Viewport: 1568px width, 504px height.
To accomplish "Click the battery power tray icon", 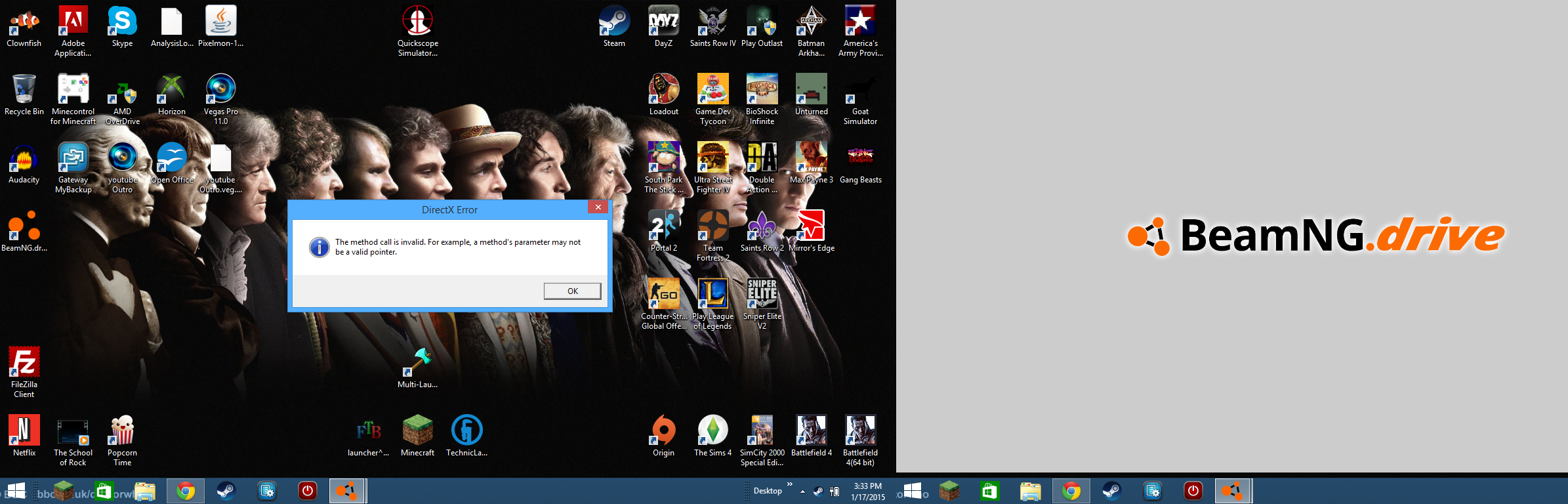I will [x=835, y=492].
